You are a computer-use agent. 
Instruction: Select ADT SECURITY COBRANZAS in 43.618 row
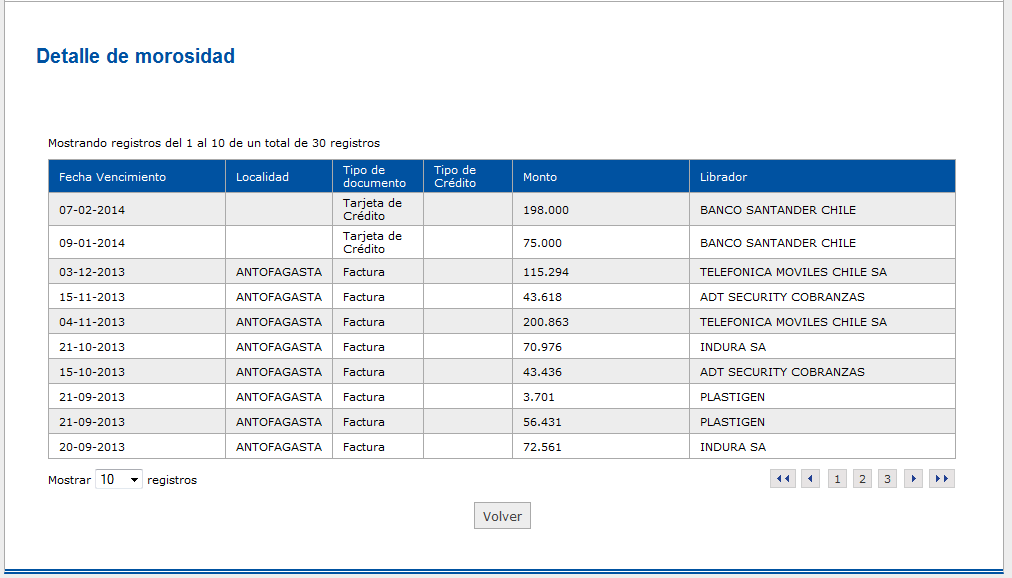(x=782, y=297)
